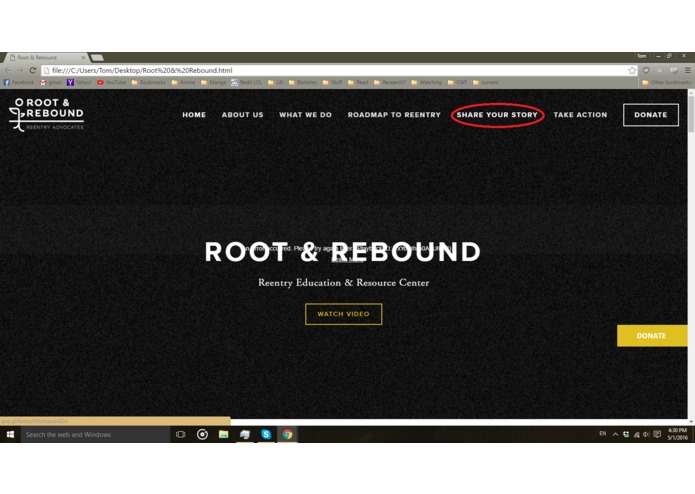This screenshot has width=695, height=494.
Task: Click the Windows search box
Action: coord(95,435)
